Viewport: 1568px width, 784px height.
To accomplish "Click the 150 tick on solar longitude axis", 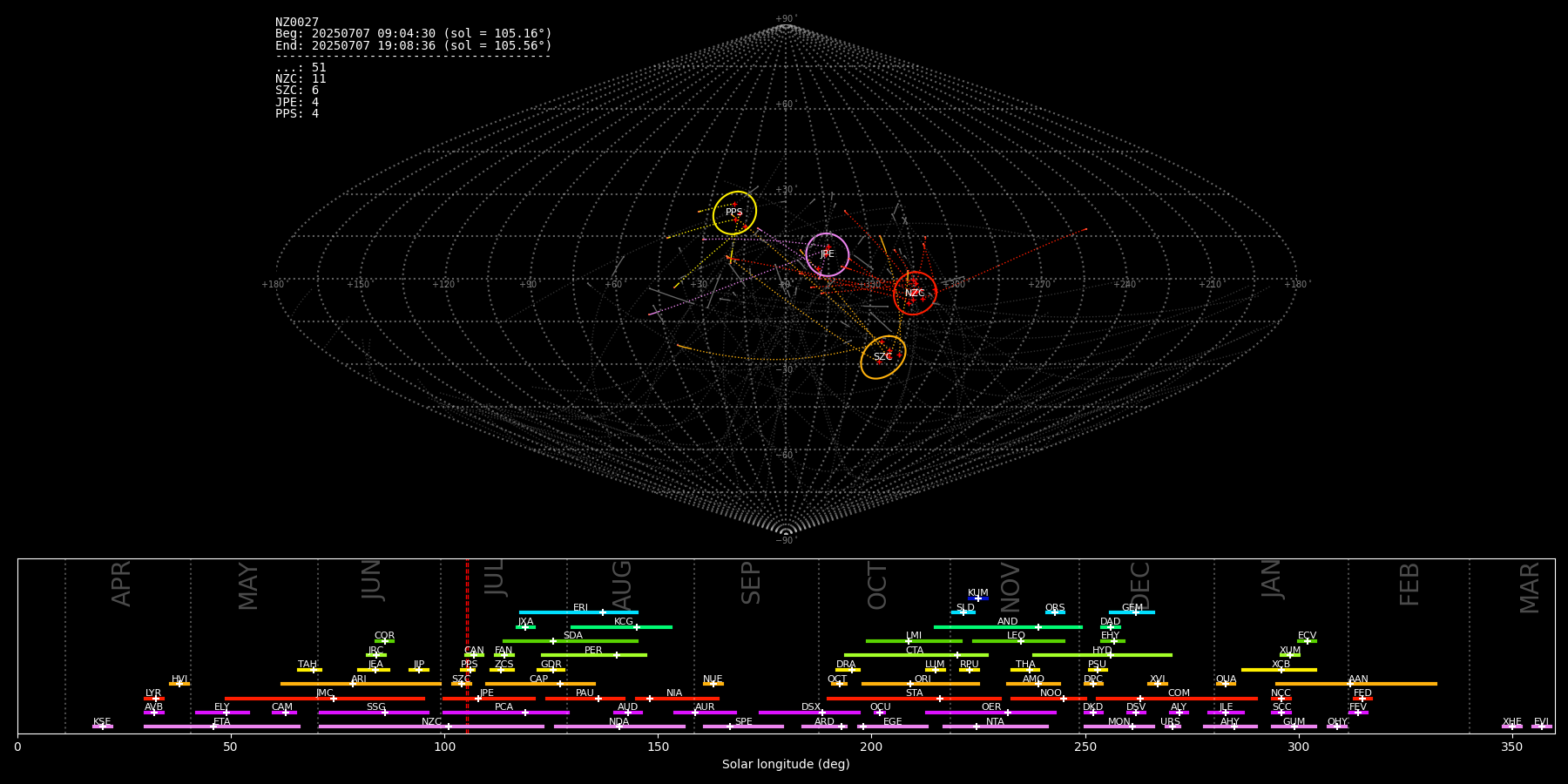I will 658,747.
